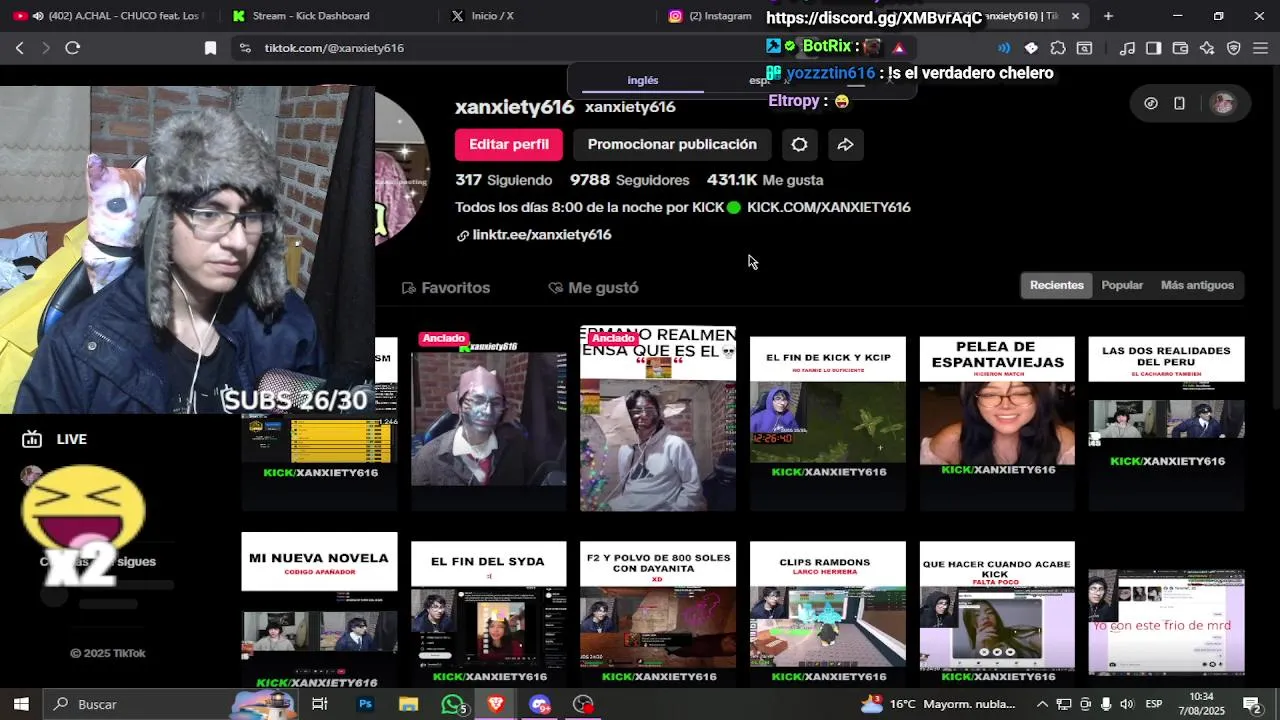The width and height of the screenshot is (1280, 720).
Task: Bookmark this page with bookmark icon
Action: (x=210, y=48)
